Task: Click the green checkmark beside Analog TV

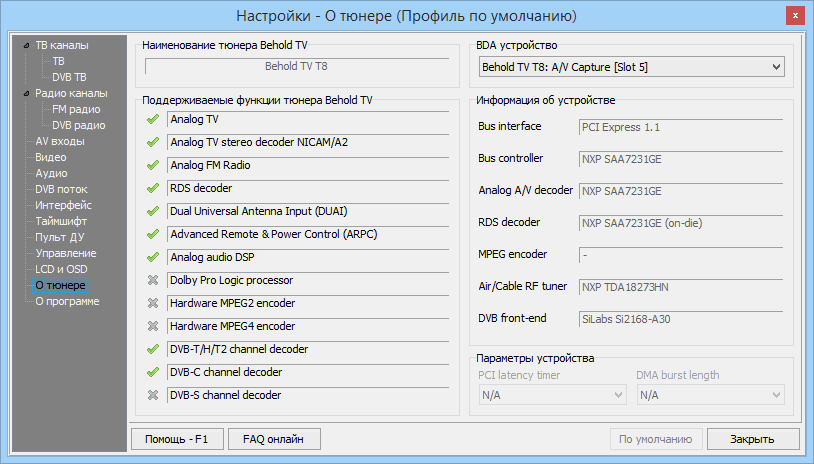Action: click(x=153, y=120)
